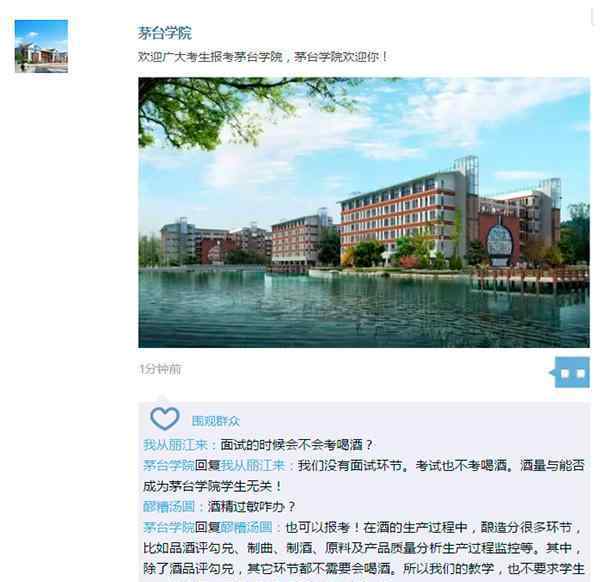Click 茅台学院 name in the reply to 醪糟汤圆
Screen dimensions: 600x582
169,528
